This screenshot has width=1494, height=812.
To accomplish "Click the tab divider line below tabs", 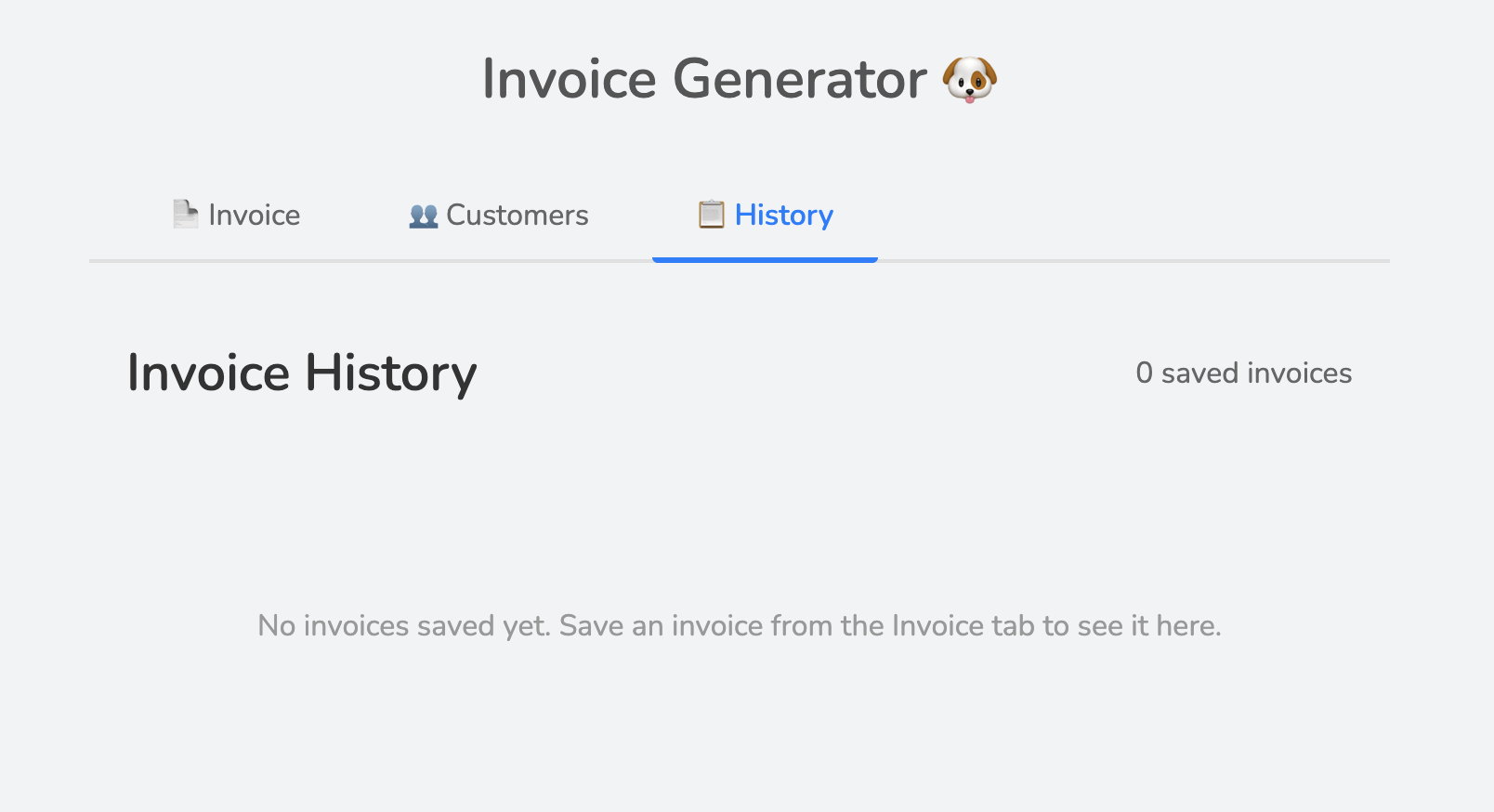I will [1115, 263].
